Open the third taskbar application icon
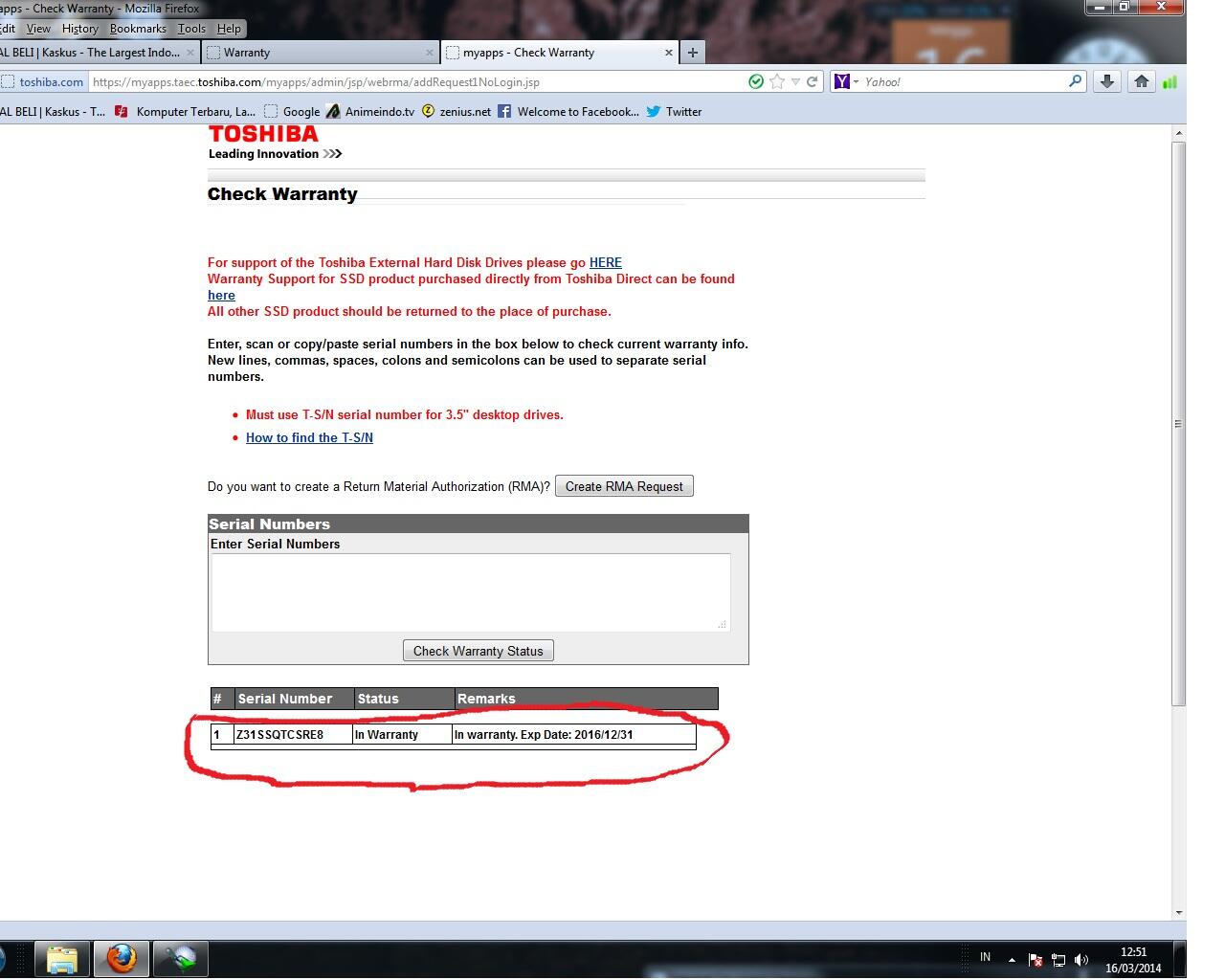Image resolution: width=1225 pixels, height=980 pixels. pos(180,959)
